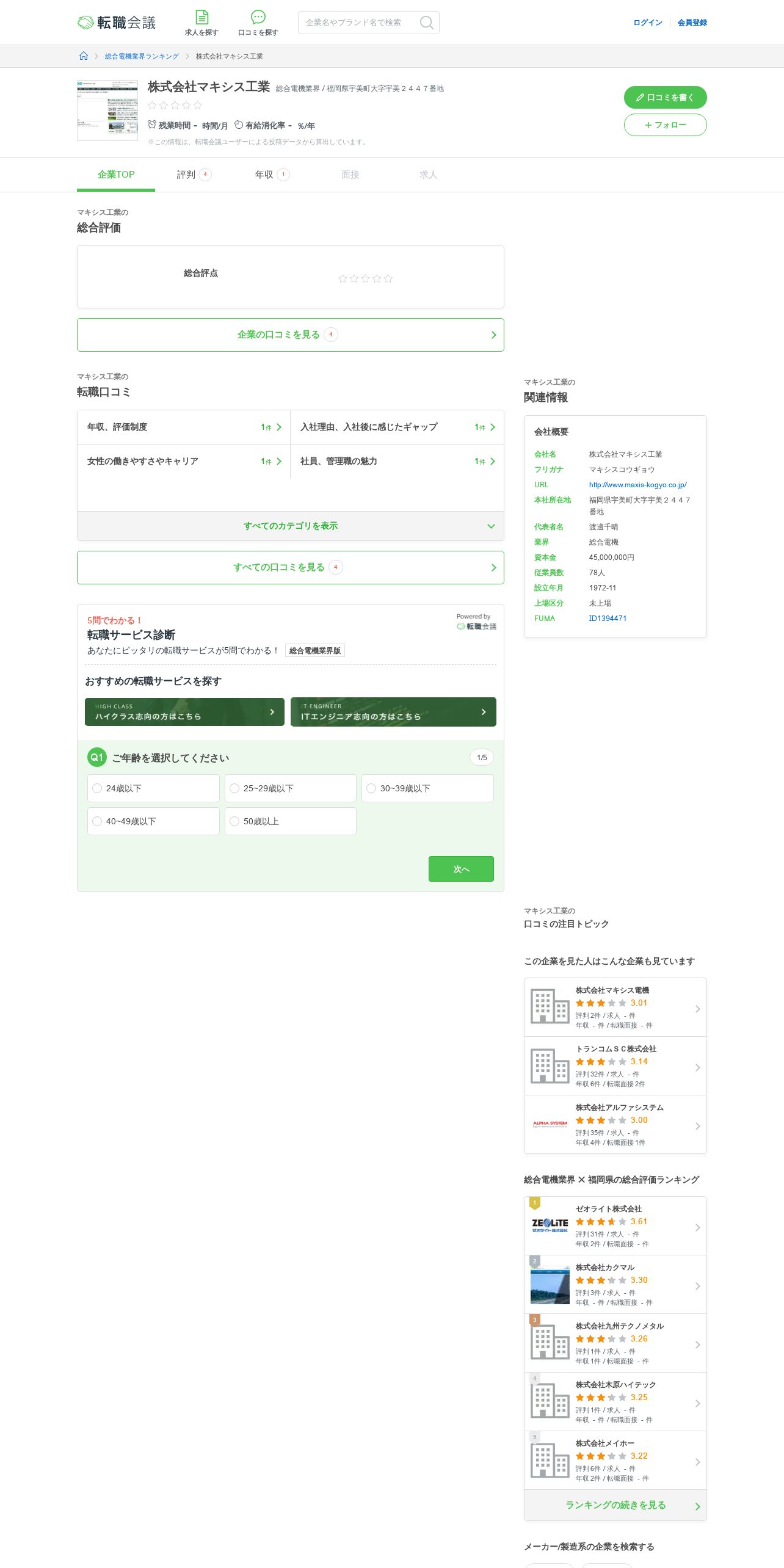Click ITエンジニア志向の方はこちら banner
This screenshot has width=784, height=1568.
point(393,712)
